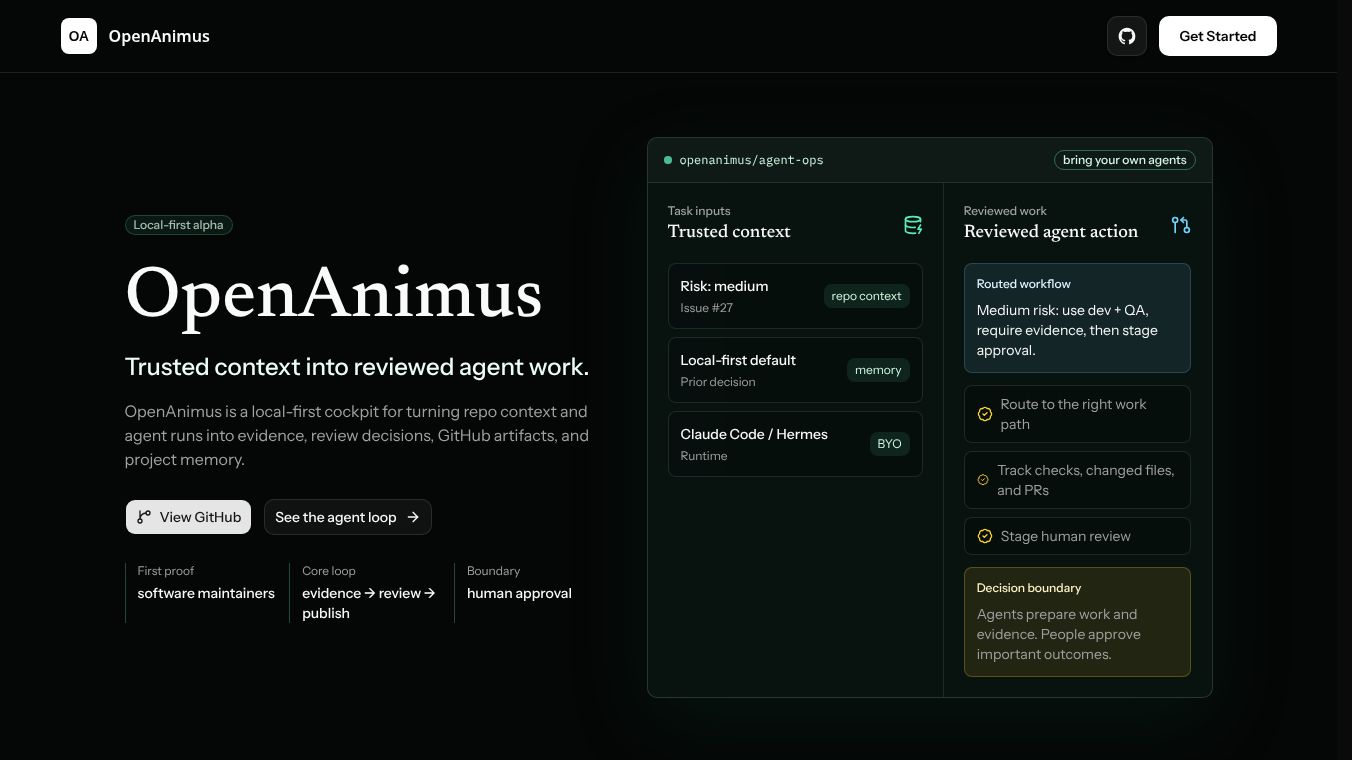Click the check icon next to Route to the right work path
Viewport: 1352px width, 760px height.
pos(985,414)
